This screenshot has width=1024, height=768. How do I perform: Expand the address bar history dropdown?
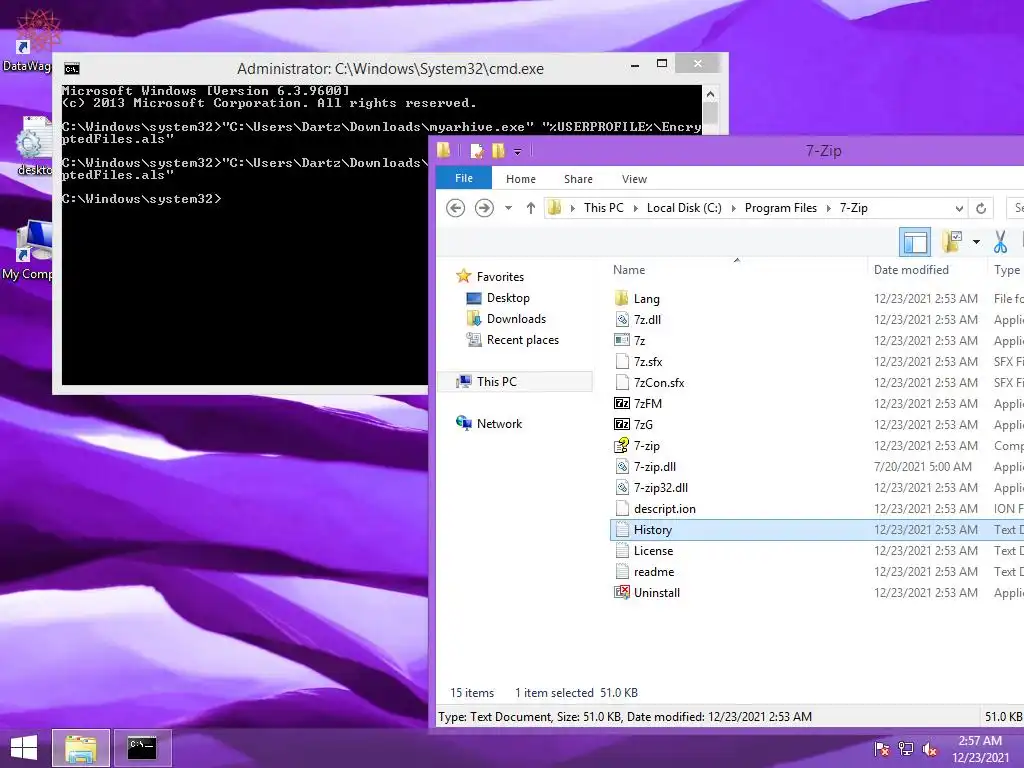[x=959, y=208]
